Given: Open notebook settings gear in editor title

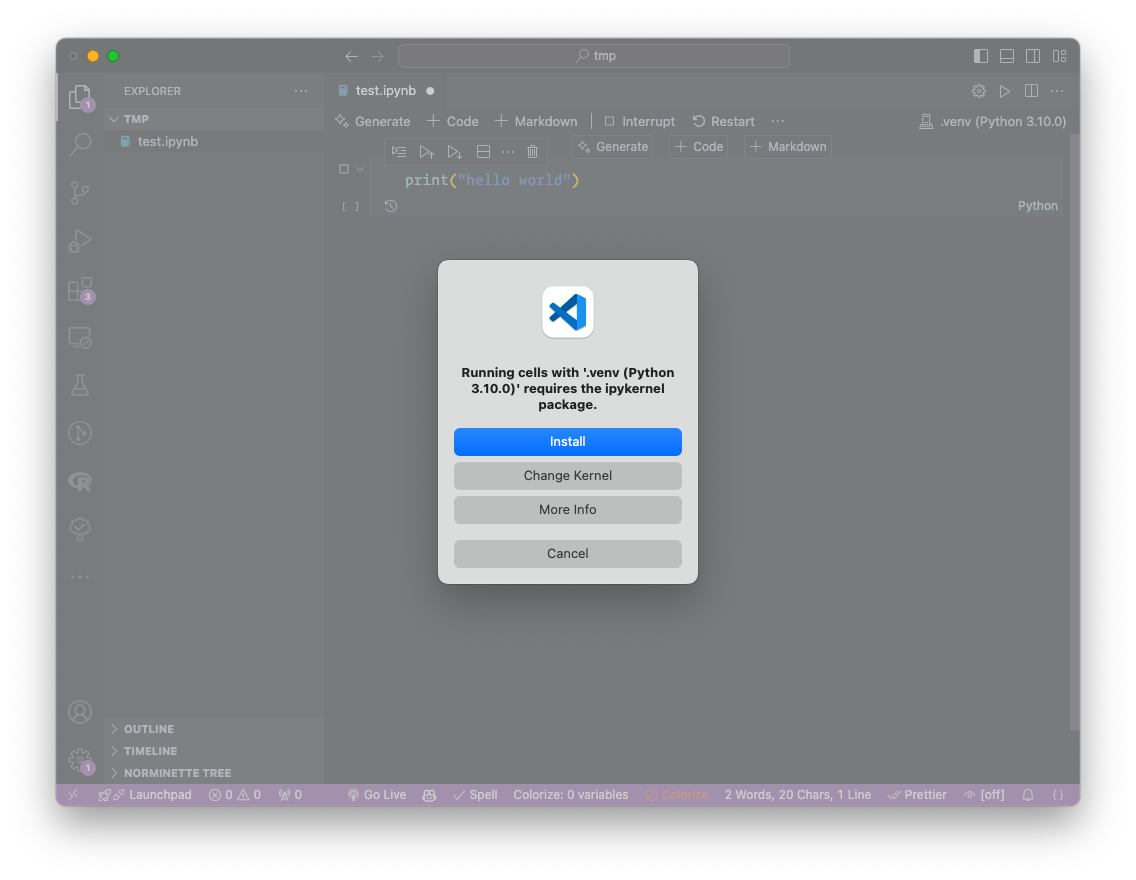Looking at the screenshot, I should pyautogui.click(x=979, y=91).
